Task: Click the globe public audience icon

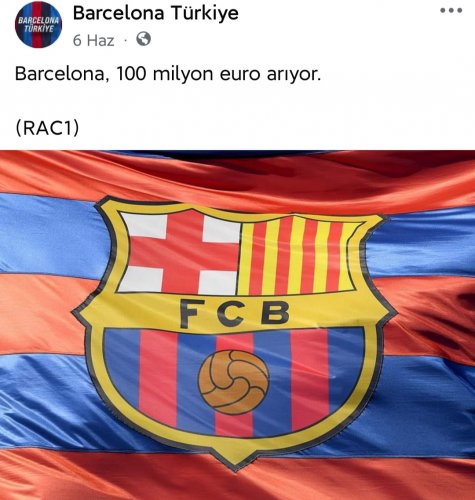Action: pos(144,39)
